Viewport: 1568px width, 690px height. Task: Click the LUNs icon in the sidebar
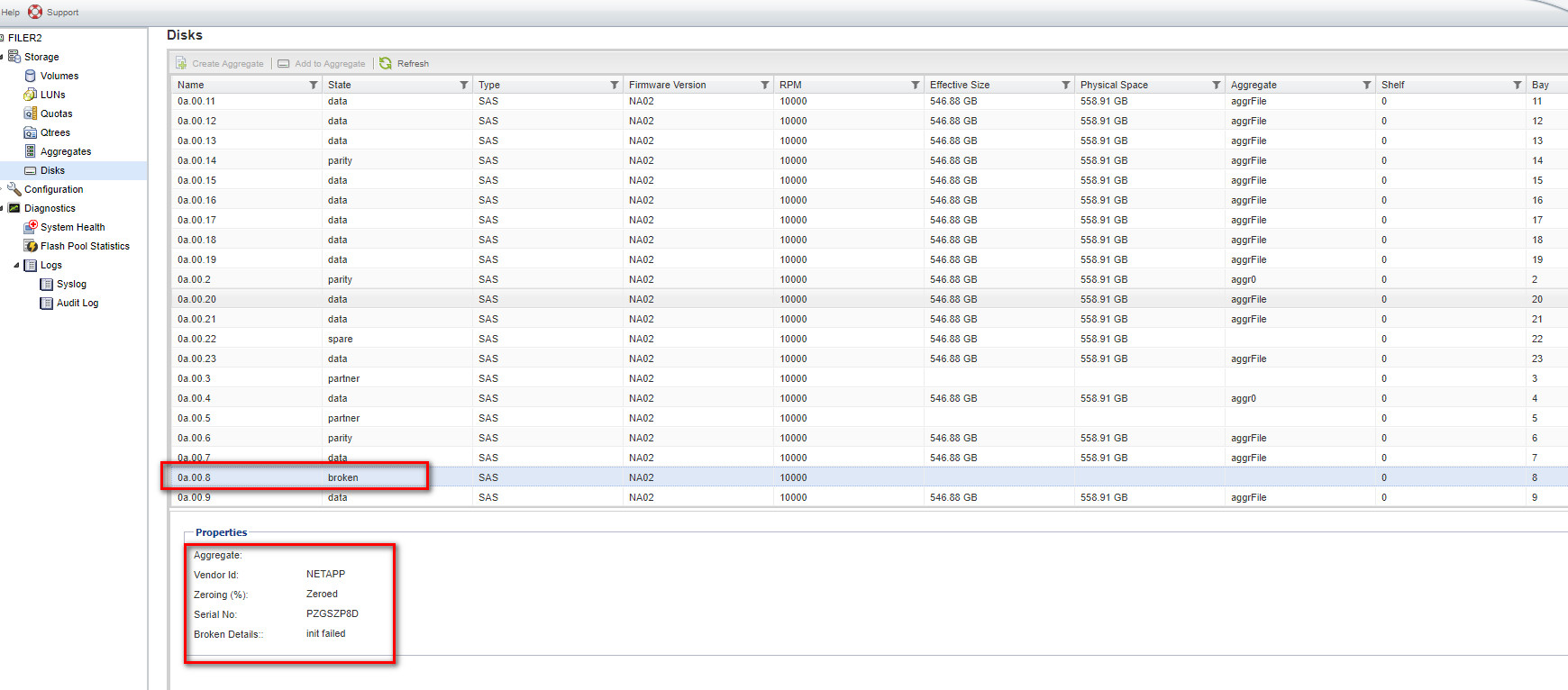pyautogui.click(x=31, y=95)
